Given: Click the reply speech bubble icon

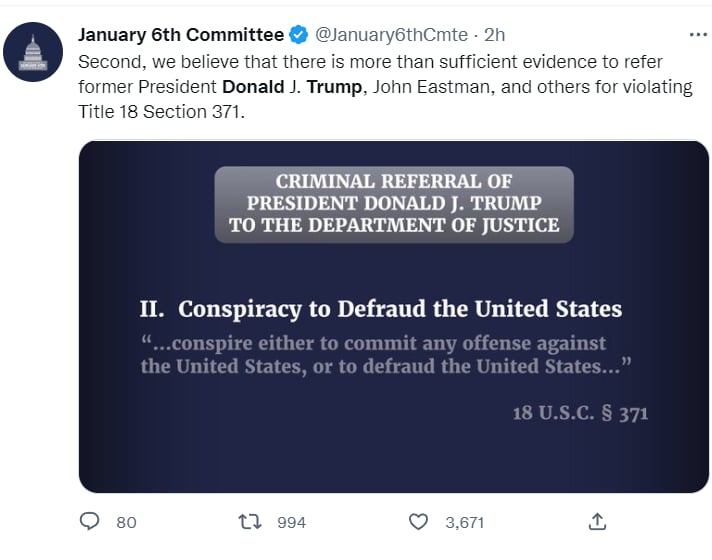Looking at the screenshot, I should point(89,521).
